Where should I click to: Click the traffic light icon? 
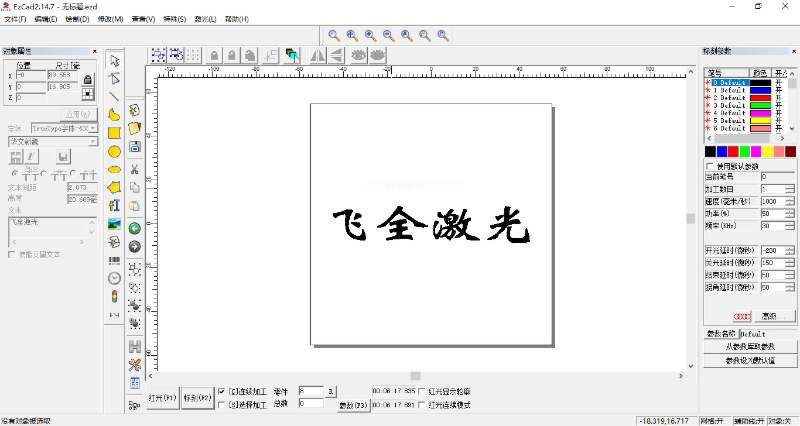pyautogui.click(x=114, y=296)
